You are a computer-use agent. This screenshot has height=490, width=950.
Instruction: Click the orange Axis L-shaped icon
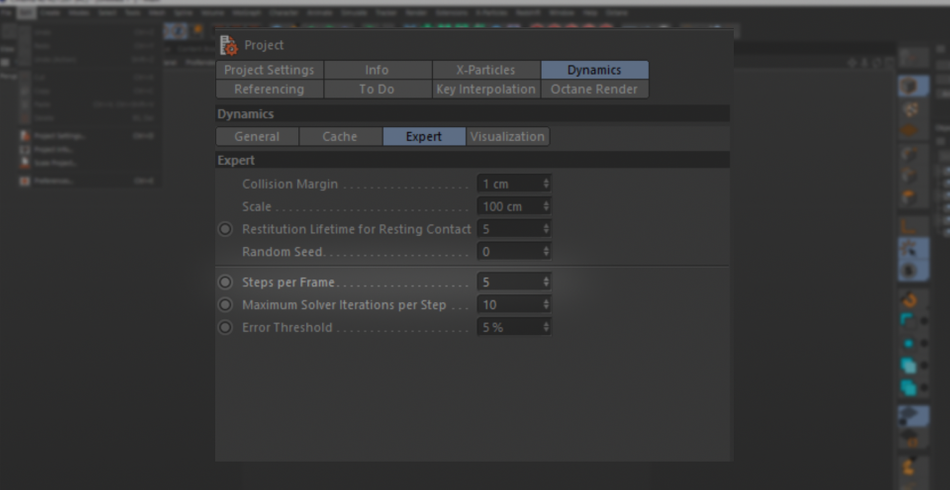click(x=909, y=228)
